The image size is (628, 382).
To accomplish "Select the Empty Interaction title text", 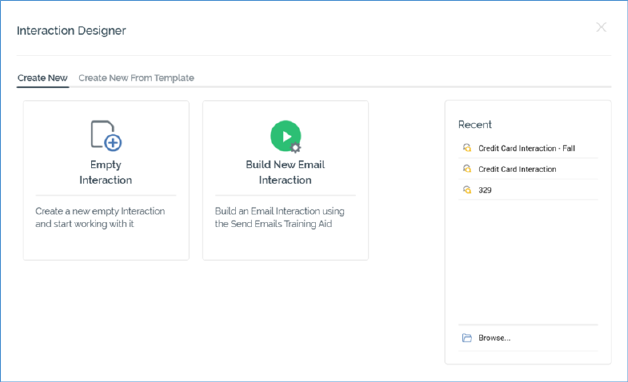I will click(x=106, y=172).
